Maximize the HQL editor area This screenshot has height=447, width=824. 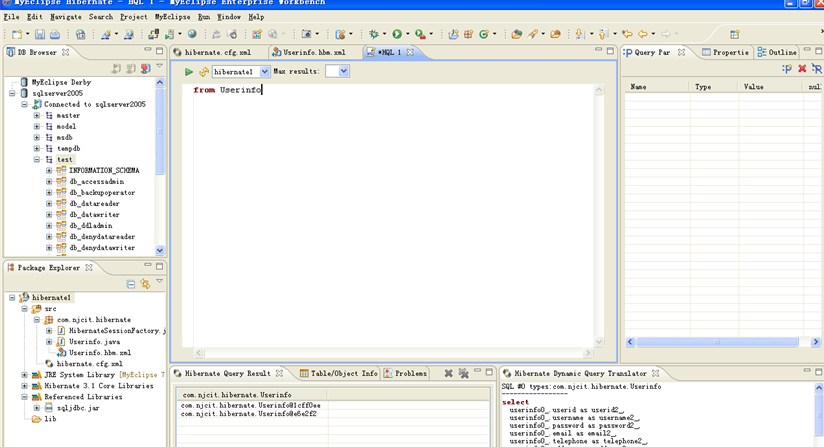coord(610,50)
